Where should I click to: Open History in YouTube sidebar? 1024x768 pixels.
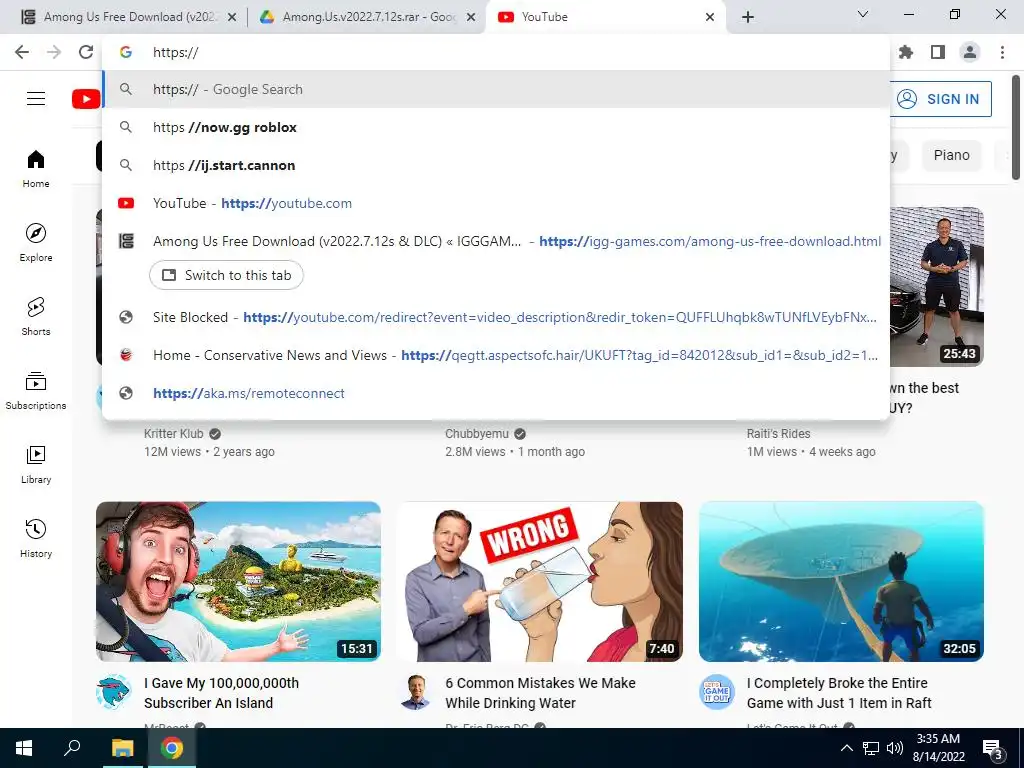36,538
